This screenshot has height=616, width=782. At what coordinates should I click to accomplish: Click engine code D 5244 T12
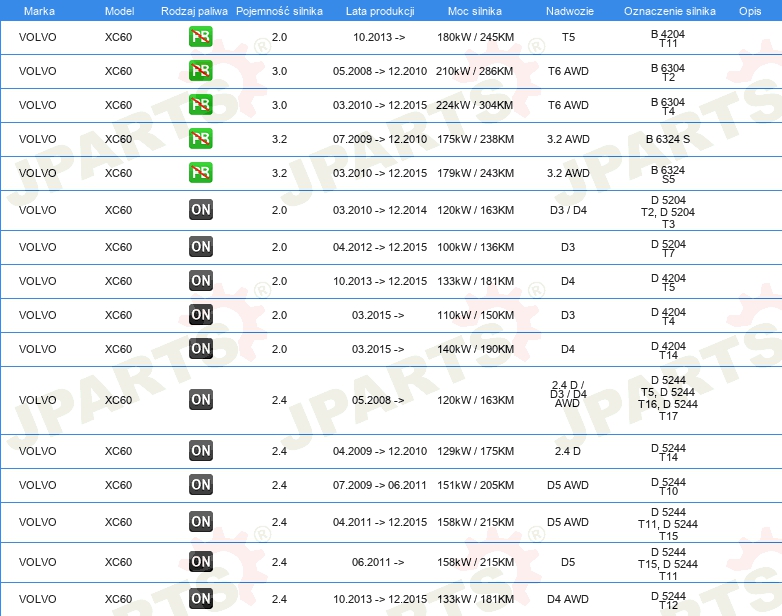(x=668, y=601)
